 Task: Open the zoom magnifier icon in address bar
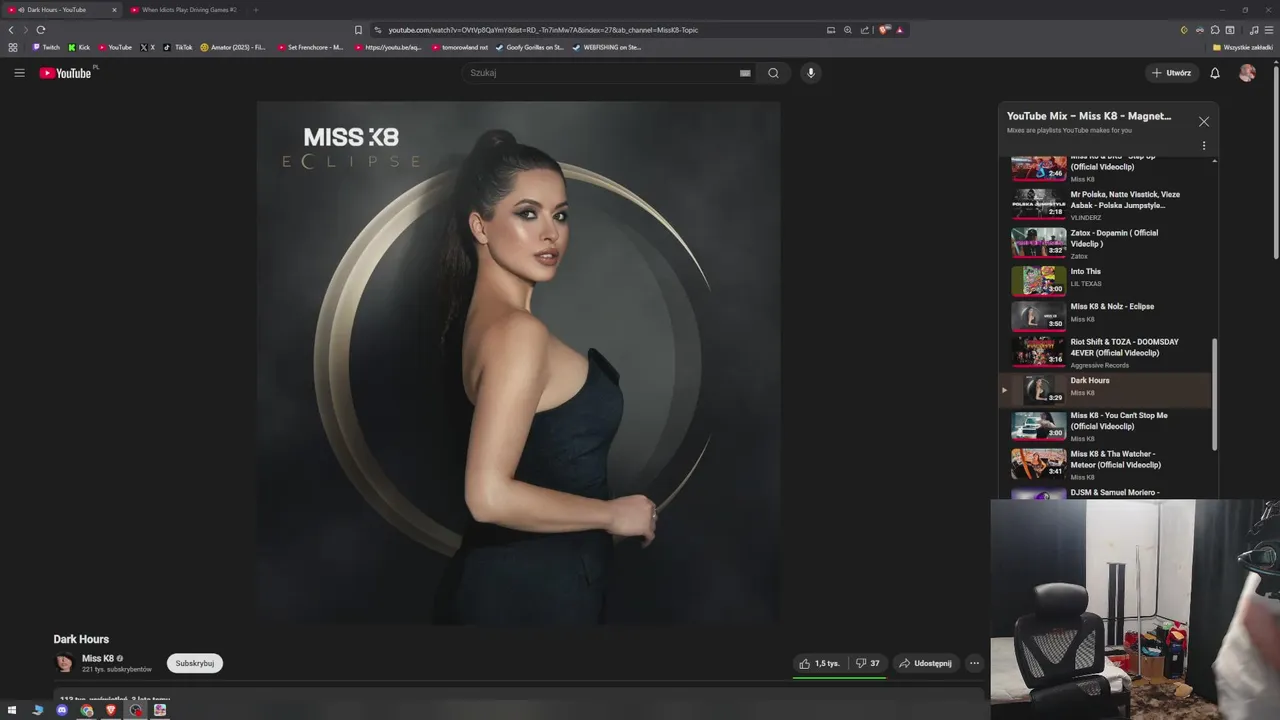click(x=848, y=30)
